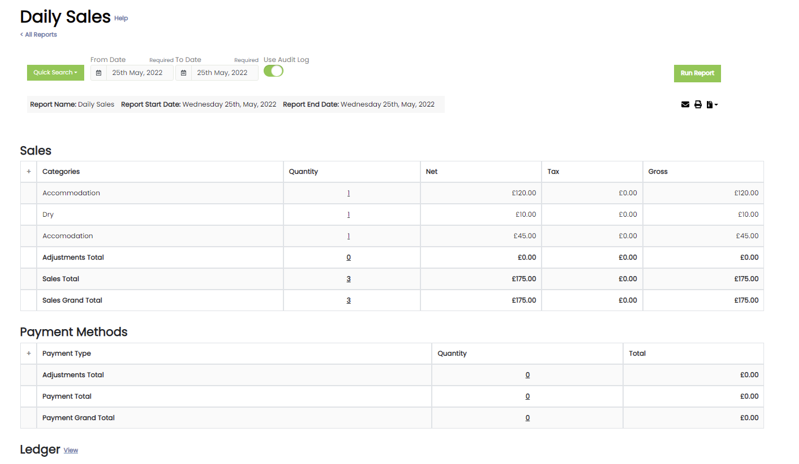The height and width of the screenshot is (464, 799).
Task: Open the Ledger View link
Action: [71, 451]
